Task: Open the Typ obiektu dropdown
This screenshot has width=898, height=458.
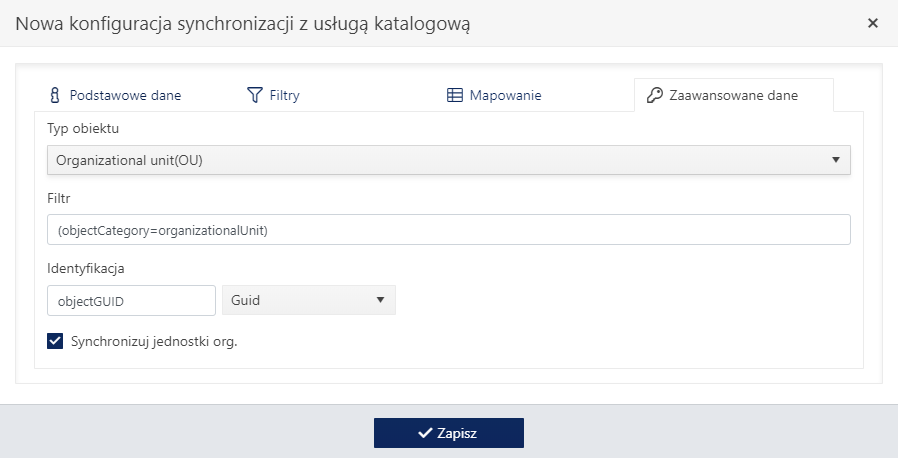Action: click(448, 160)
